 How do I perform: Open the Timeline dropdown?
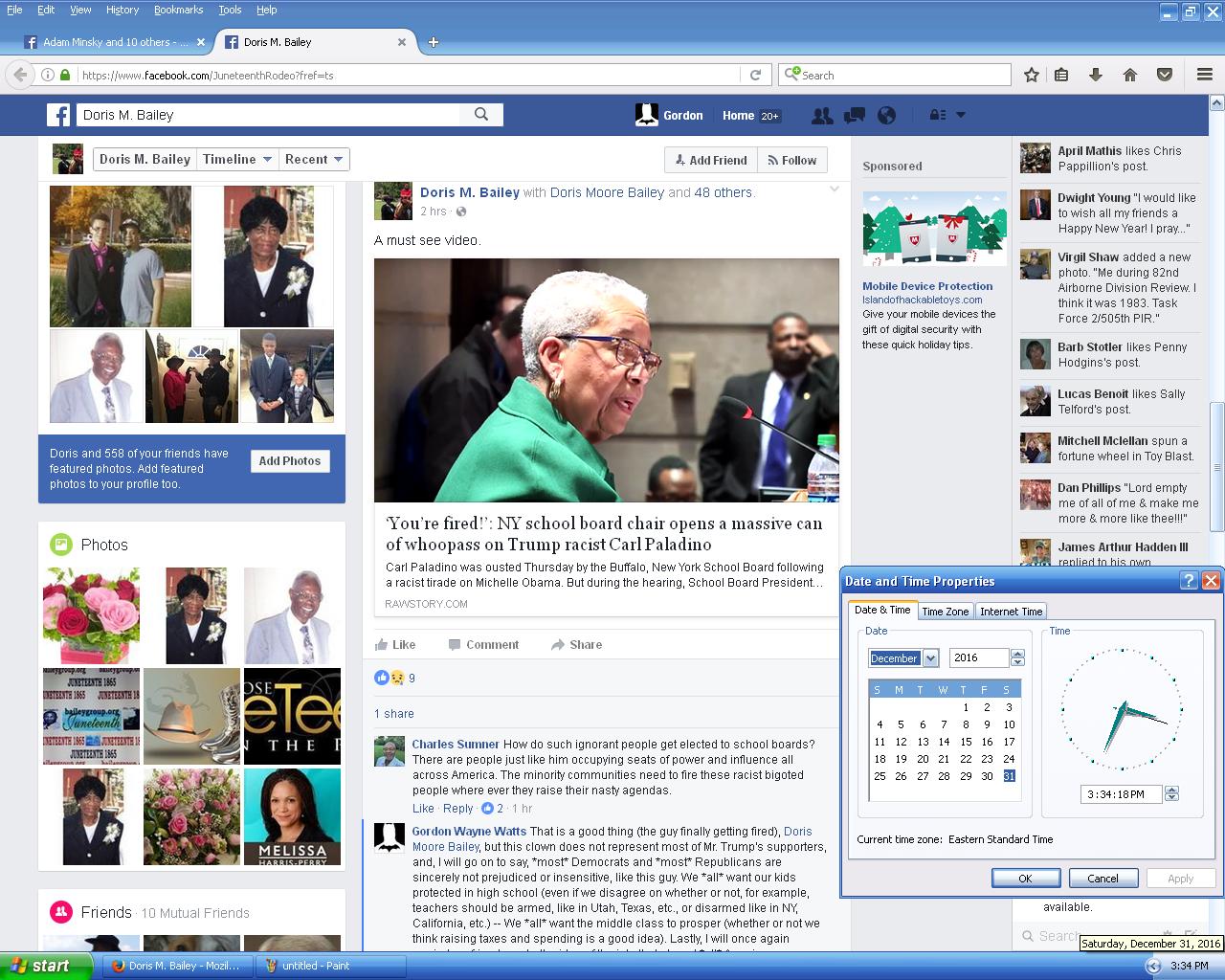237,160
